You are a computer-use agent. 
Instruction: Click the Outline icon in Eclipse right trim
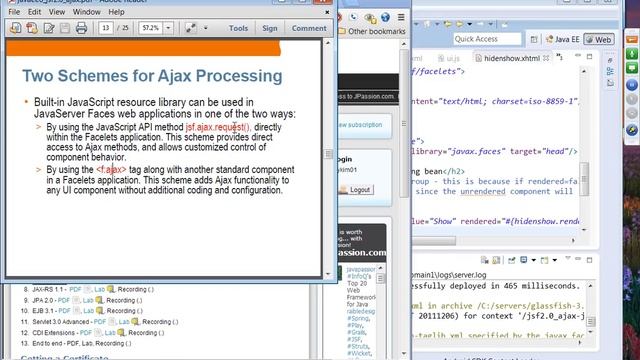[610, 71]
